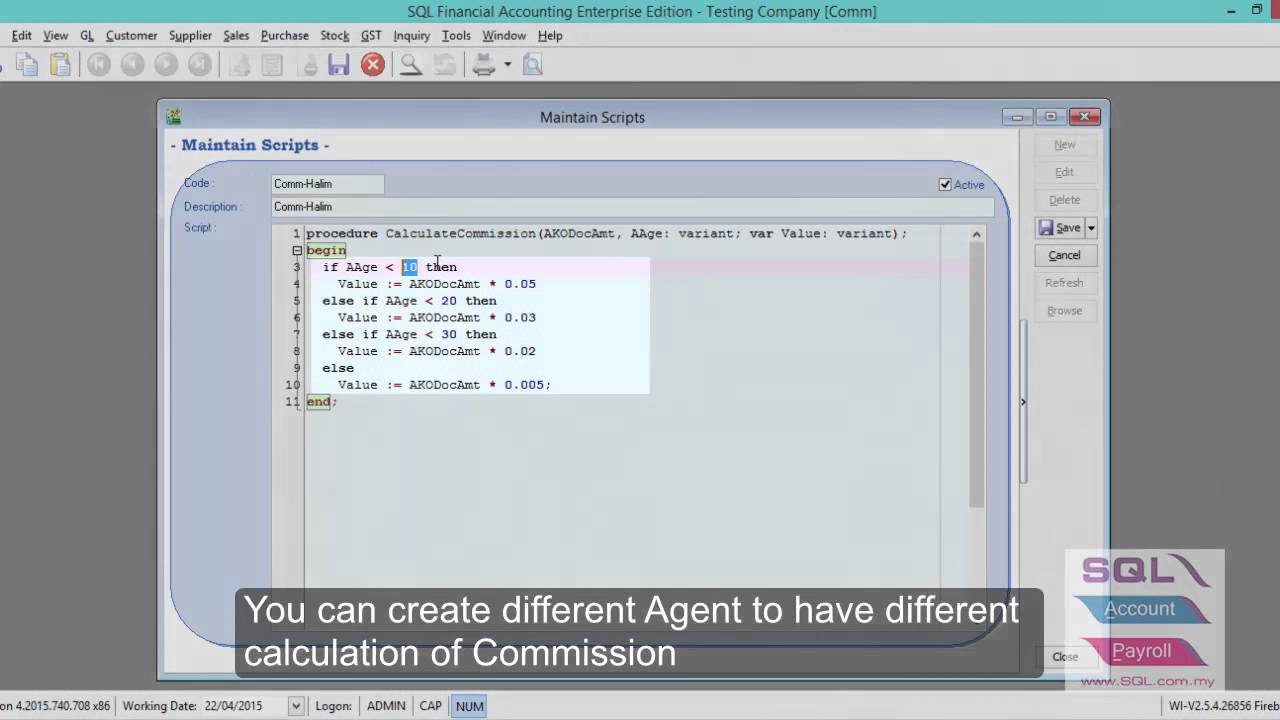Open the Tools menu
Screen dimensions: 1280x720
[x=456, y=35]
